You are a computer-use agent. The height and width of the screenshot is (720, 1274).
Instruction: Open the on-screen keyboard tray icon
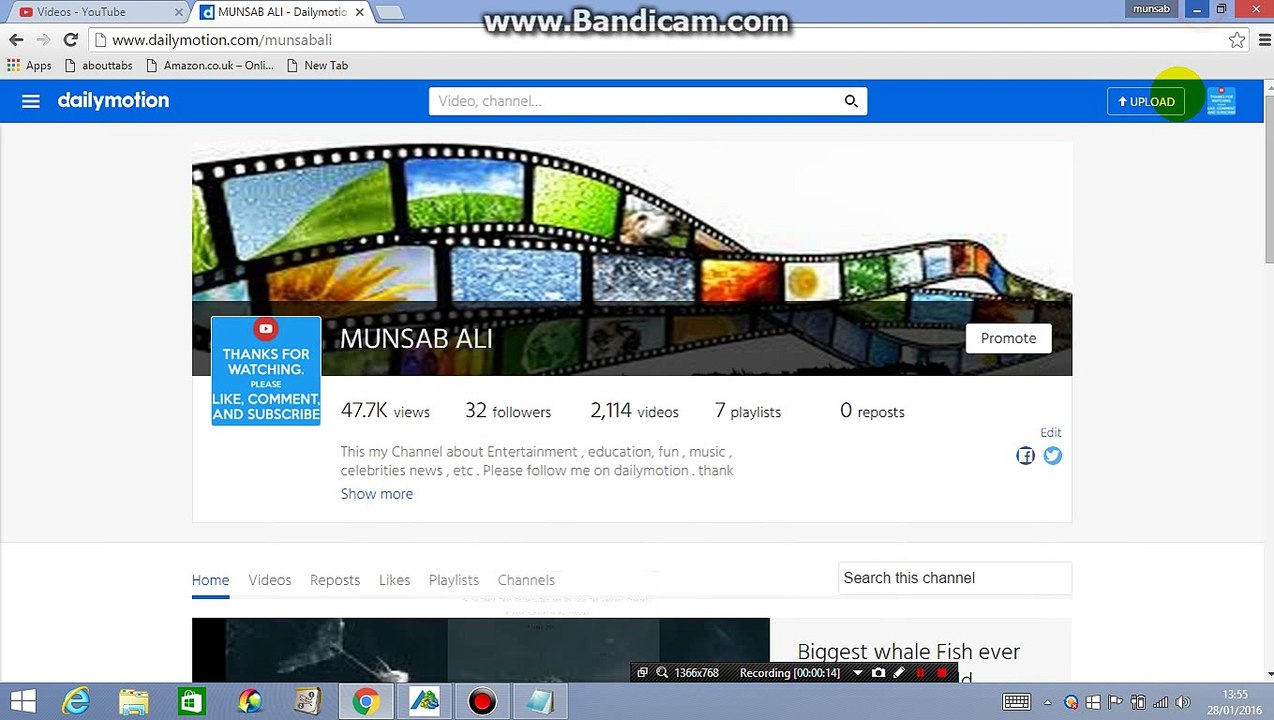1017,702
